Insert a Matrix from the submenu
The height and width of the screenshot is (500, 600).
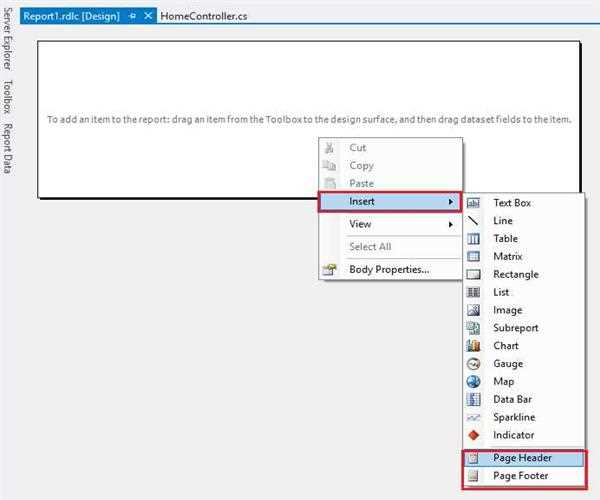point(507,257)
